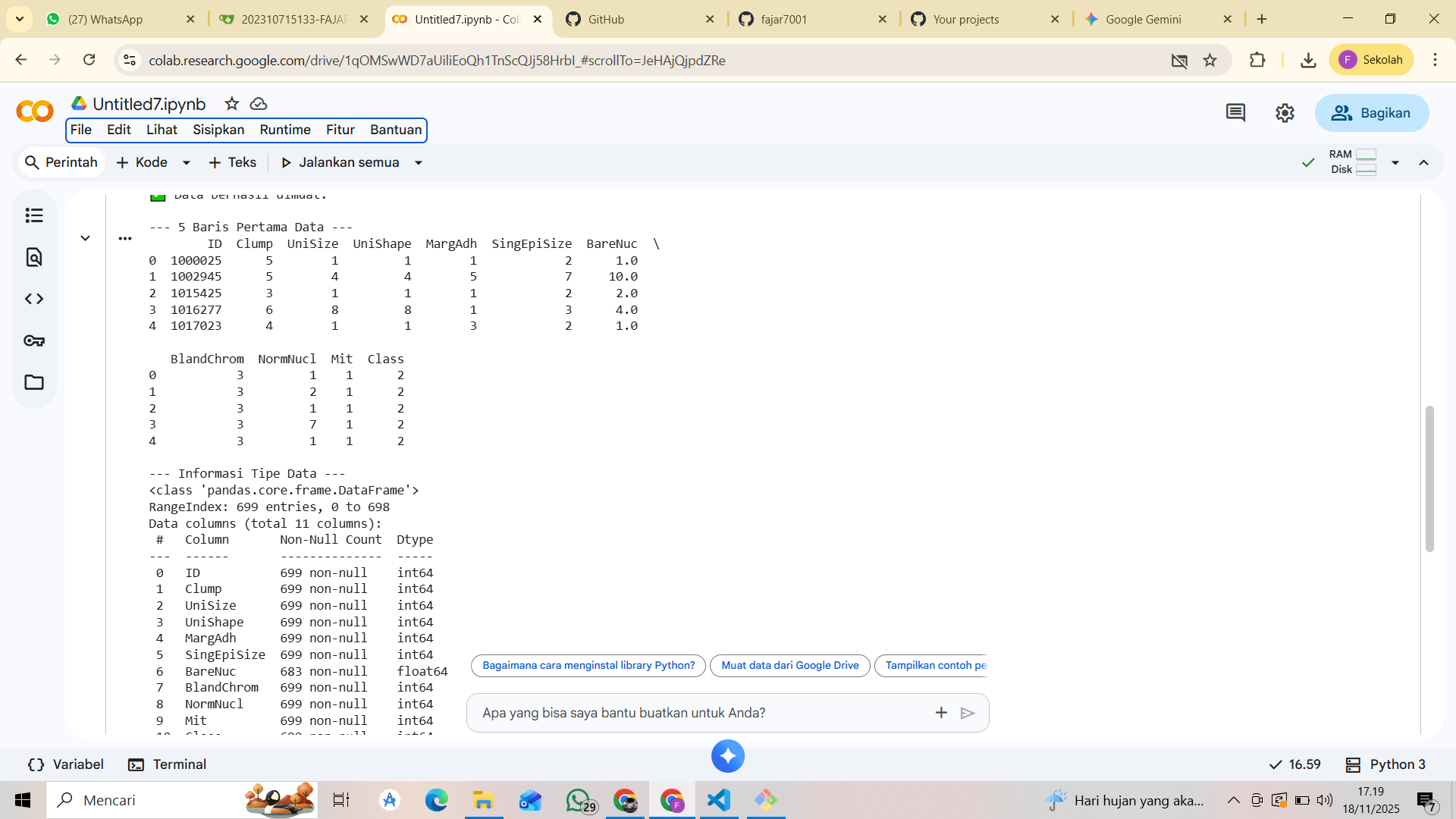Collapse the output cell with the chevron
Image resolution: width=1456 pixels, height=819 pixels.
(x=86, y=238)
